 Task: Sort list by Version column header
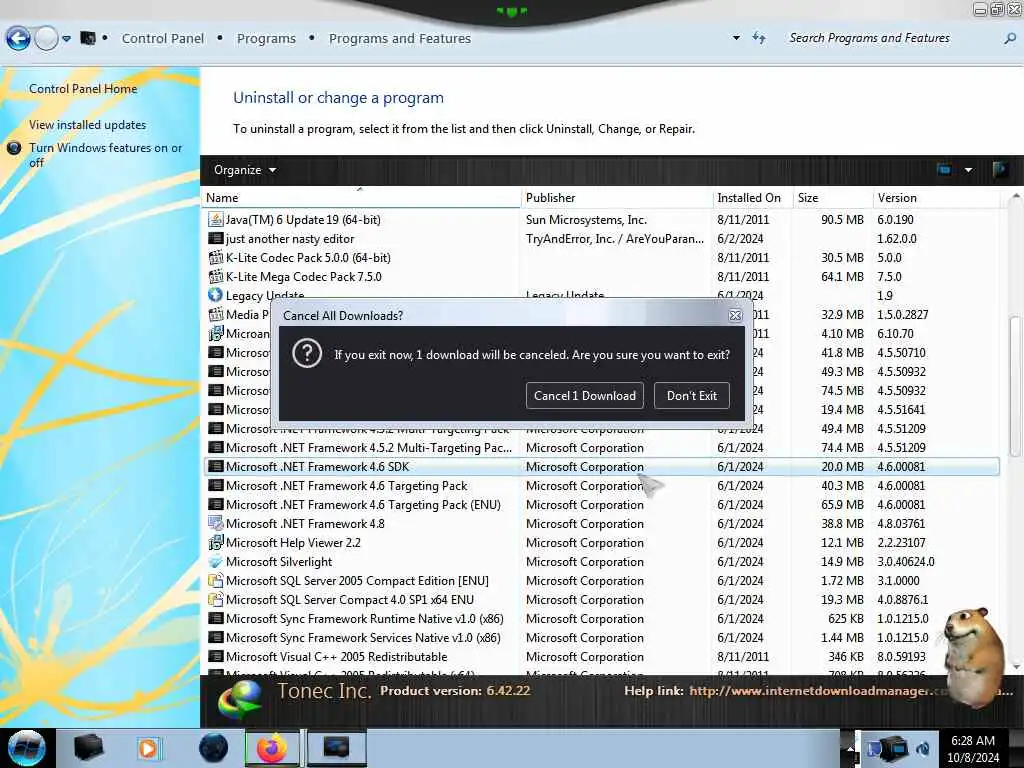(936, 198)
